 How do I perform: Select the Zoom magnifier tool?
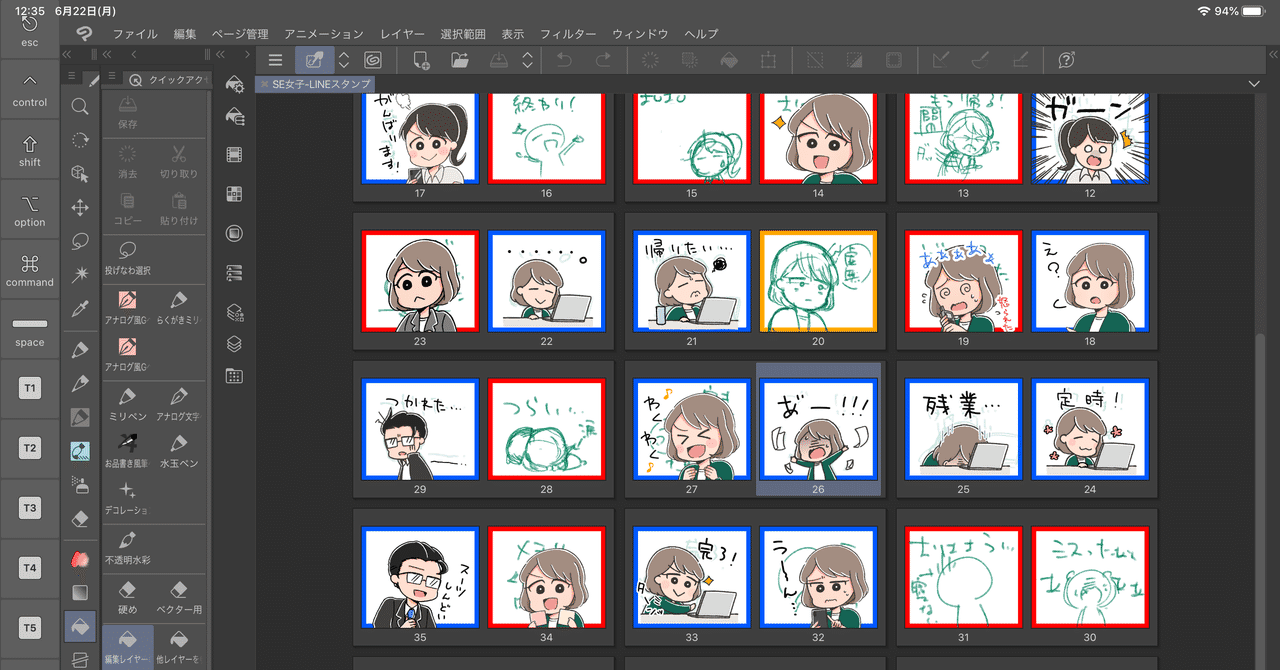pyautogui.click(x=80, y=106)
